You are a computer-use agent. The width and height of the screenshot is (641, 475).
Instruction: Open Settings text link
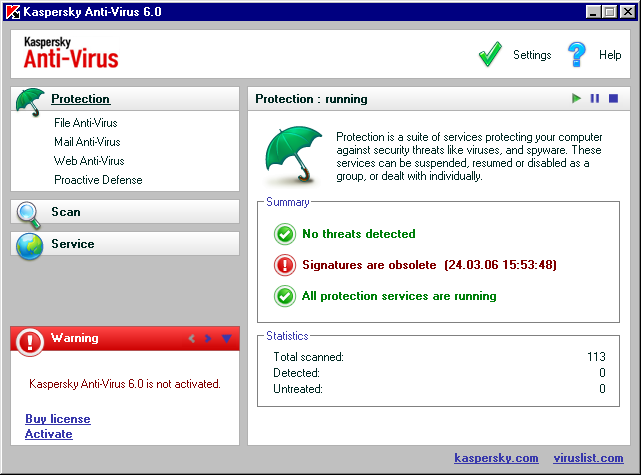coord(532,55)
